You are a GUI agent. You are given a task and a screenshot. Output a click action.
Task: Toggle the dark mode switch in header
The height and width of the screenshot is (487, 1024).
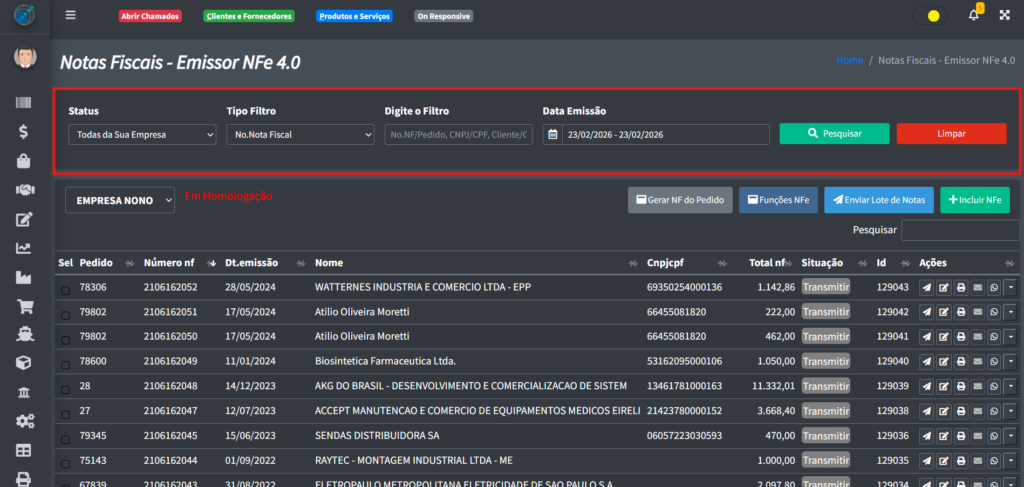tap(928, 16)
